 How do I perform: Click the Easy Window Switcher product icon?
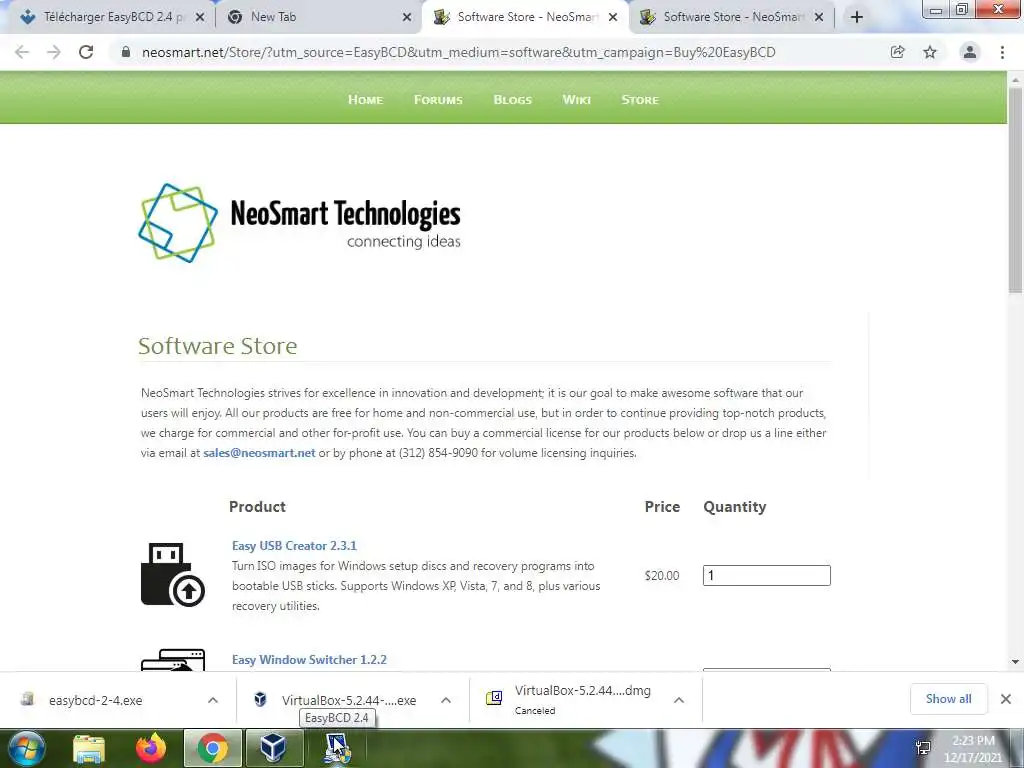(x=173, y=660)
